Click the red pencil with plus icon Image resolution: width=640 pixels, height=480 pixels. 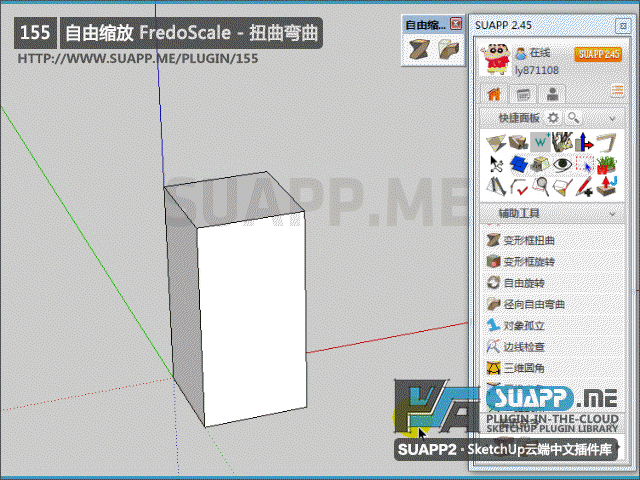tap(584, 187)
